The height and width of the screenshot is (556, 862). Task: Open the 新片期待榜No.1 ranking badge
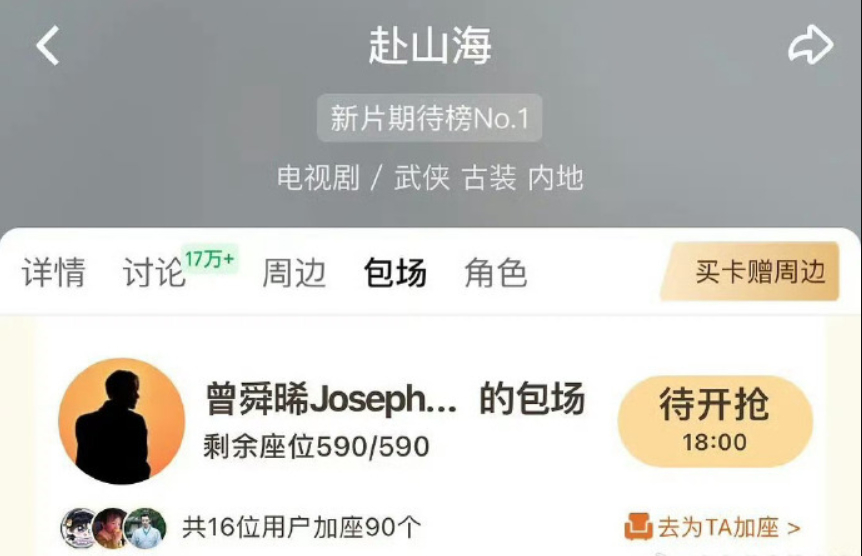click(x=429, y=118)
